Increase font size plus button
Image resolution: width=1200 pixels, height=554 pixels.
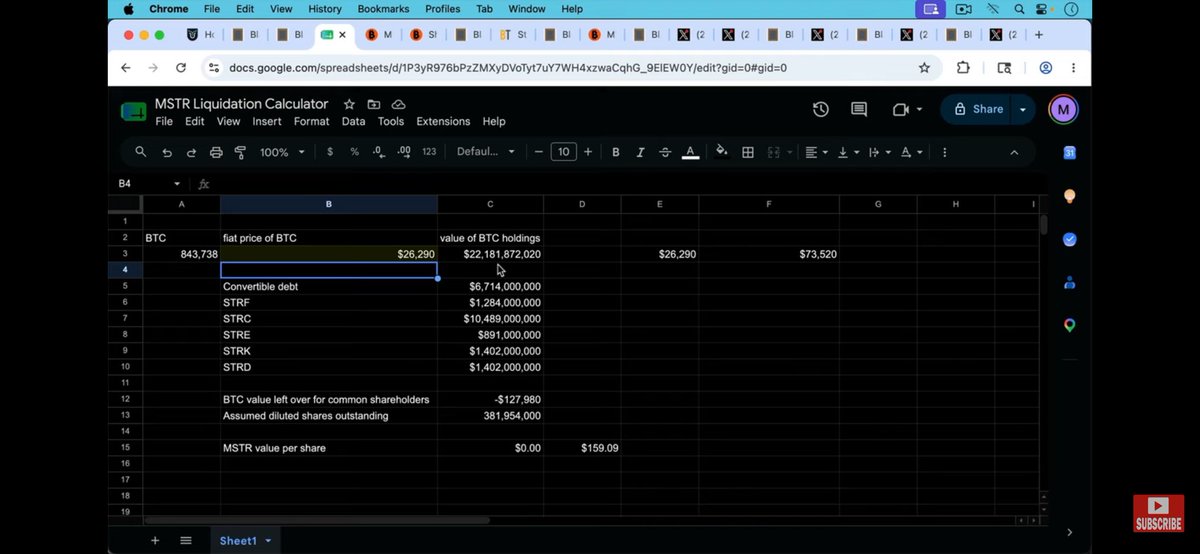(x=588, y=152)
